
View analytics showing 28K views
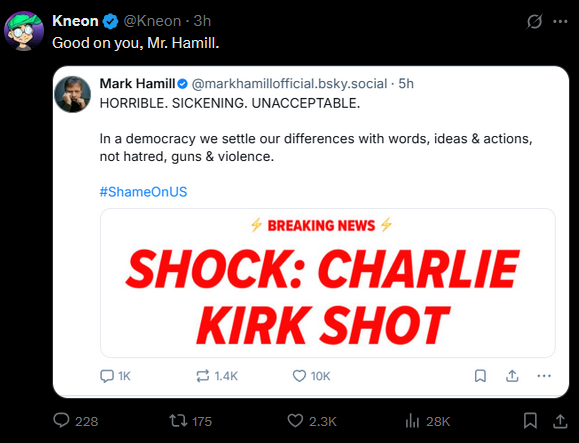pyautogui.click(x=412, y=421)
